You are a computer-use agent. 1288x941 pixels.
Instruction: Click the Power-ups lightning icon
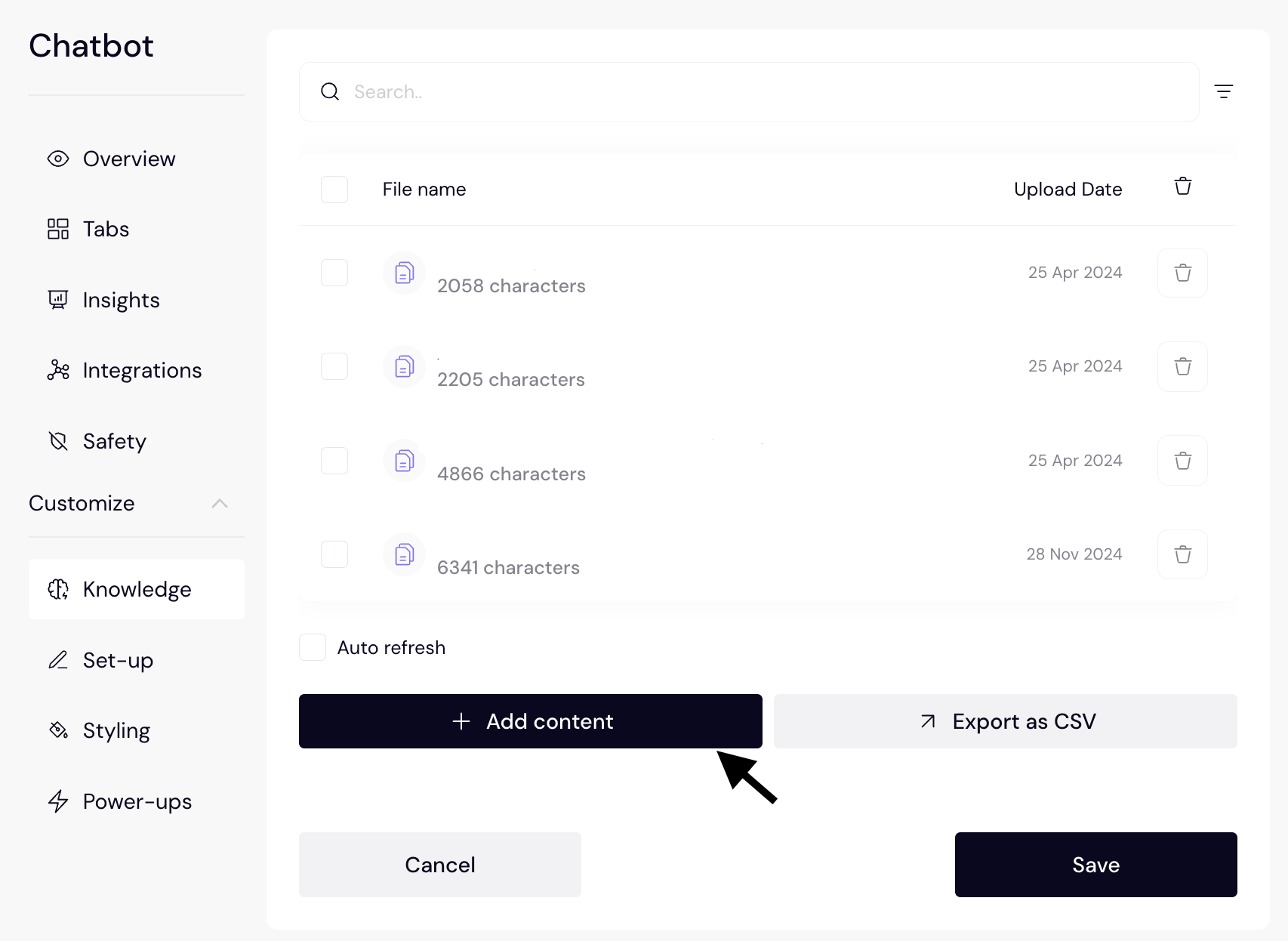point(58,801)
